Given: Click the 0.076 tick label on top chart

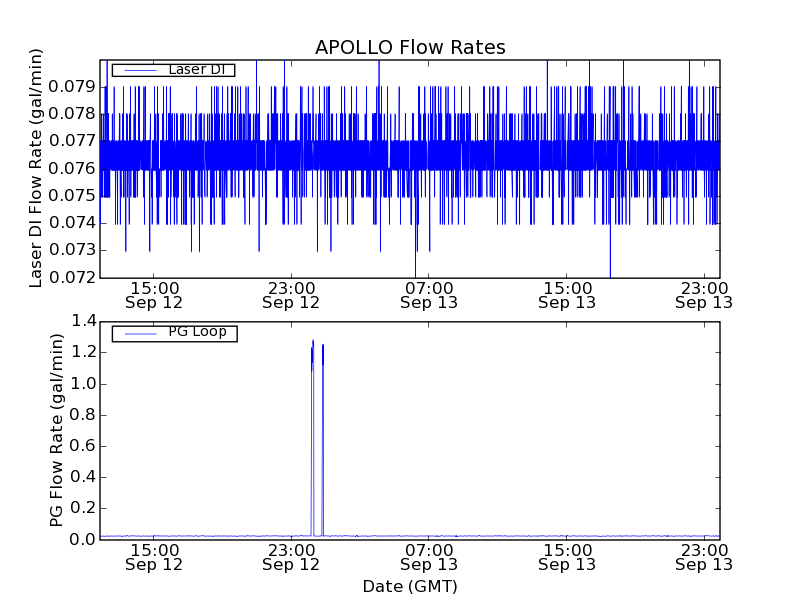Looking at the screenshot, I should pyautogui.click(x=72, y=168).
